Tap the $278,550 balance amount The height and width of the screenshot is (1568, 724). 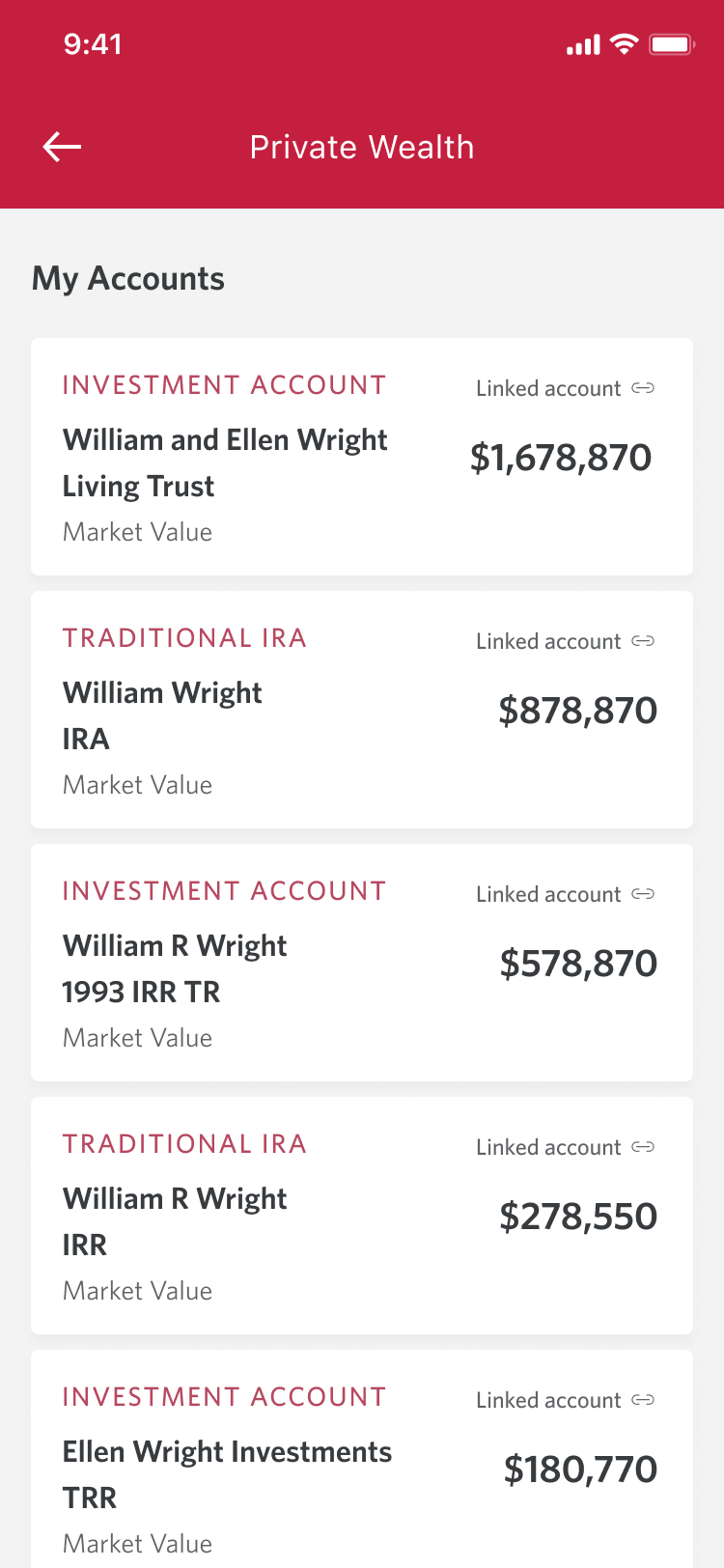[577, 1217]
